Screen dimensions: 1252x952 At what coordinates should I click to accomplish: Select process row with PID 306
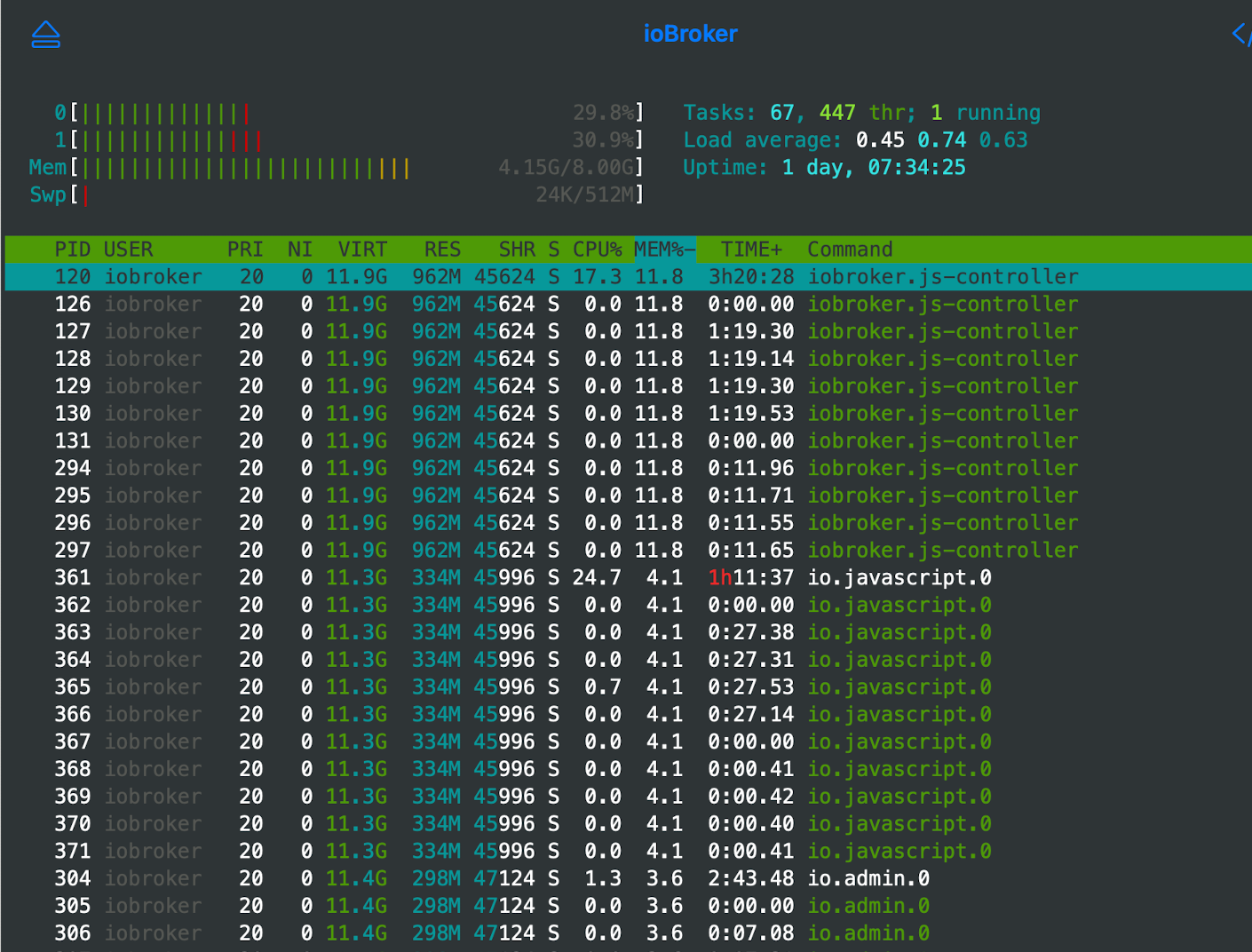628,933
